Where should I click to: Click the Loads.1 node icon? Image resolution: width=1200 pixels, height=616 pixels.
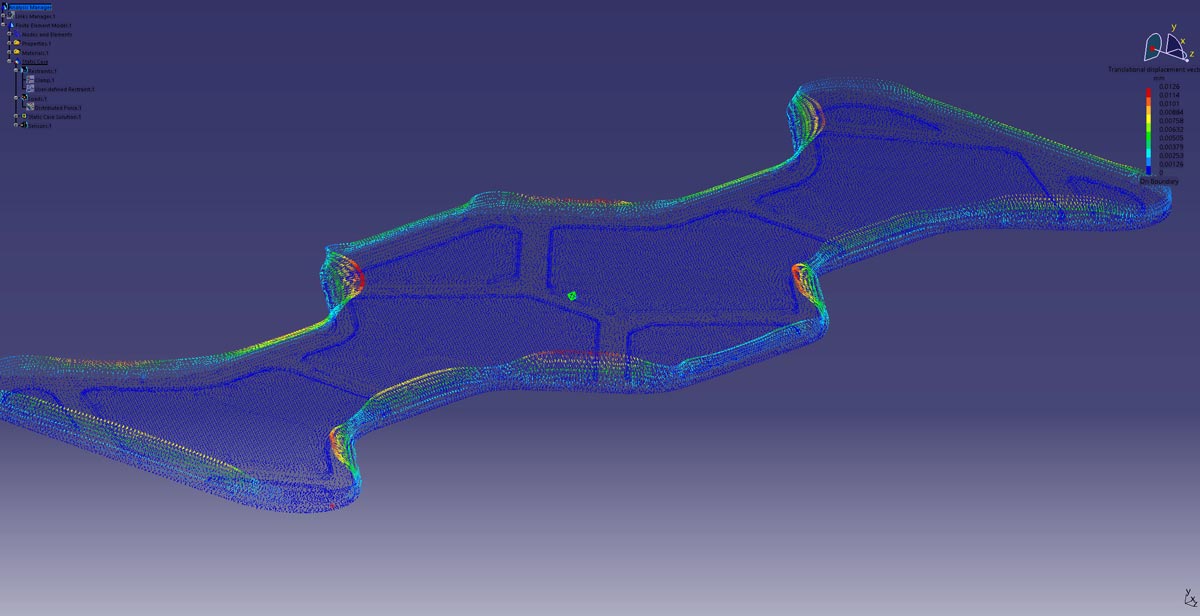[x=24, y=98]
